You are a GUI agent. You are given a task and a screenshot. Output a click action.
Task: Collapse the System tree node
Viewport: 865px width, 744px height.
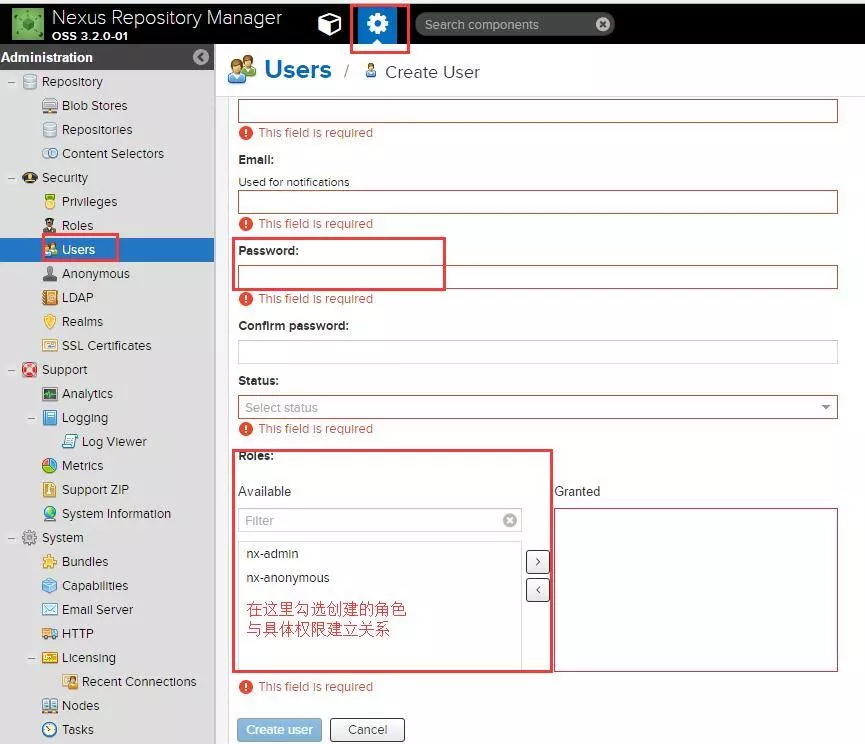tap(12, 538)
